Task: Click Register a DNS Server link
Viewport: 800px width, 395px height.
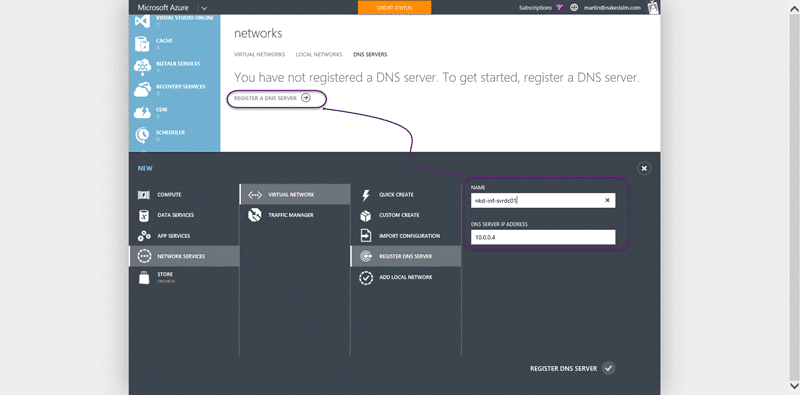Action: tap(265, 98)
